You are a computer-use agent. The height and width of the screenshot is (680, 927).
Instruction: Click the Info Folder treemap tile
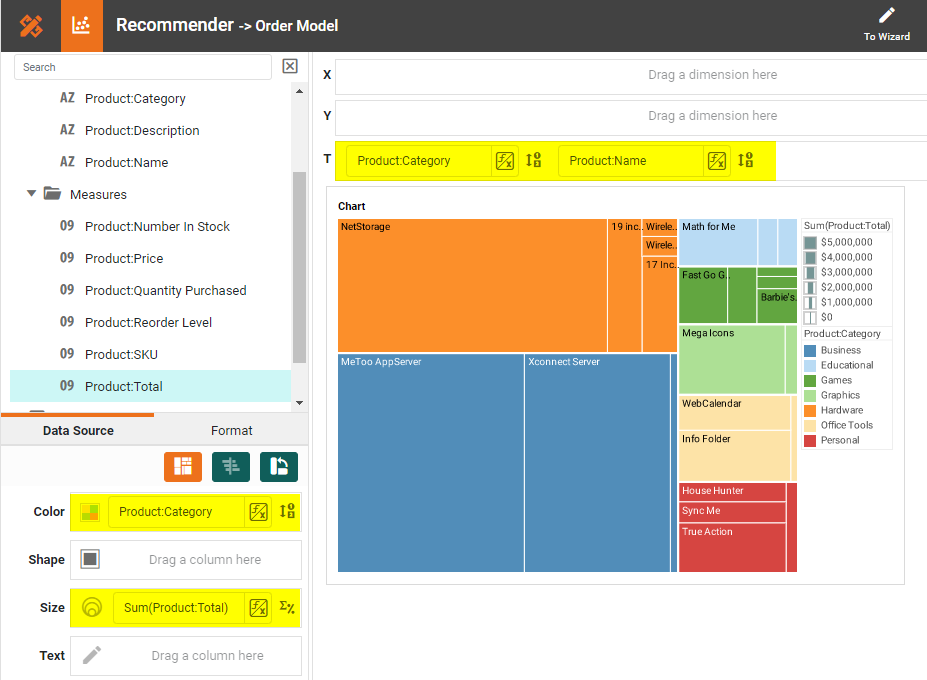735,456
